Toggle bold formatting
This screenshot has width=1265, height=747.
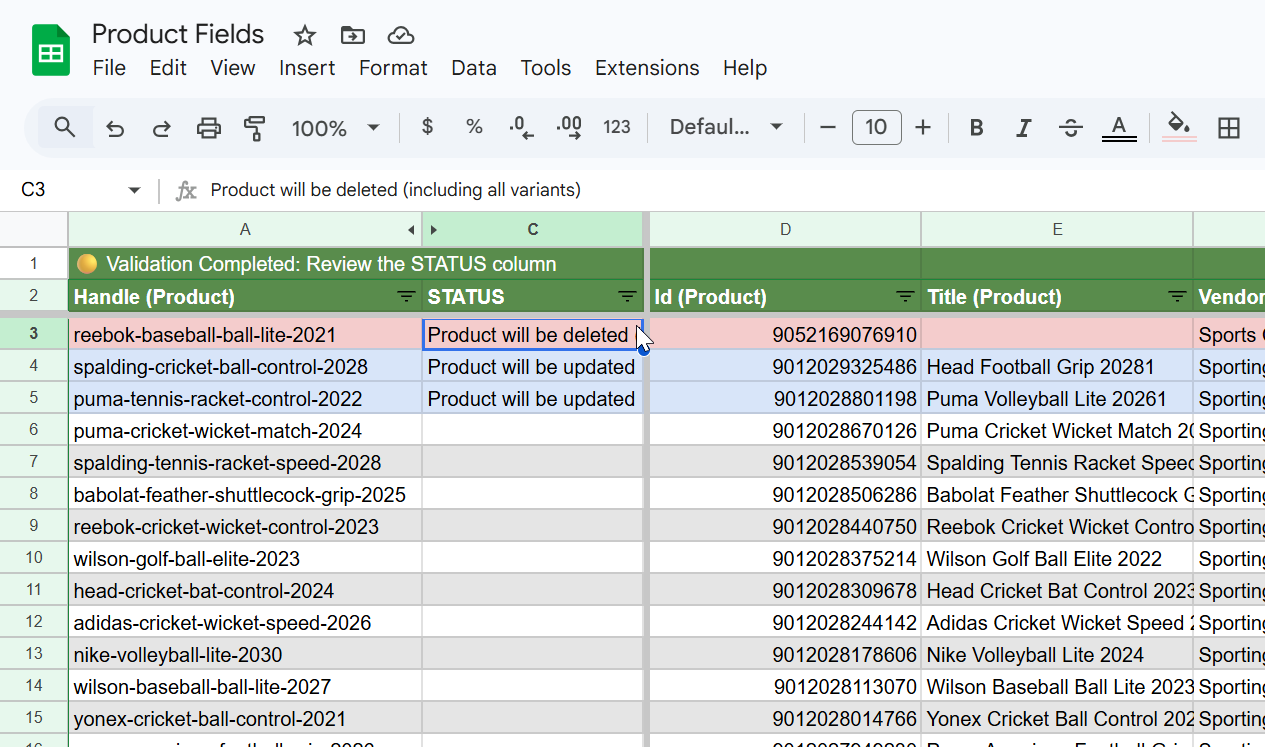pyautogui.click(x=975, y=127)
